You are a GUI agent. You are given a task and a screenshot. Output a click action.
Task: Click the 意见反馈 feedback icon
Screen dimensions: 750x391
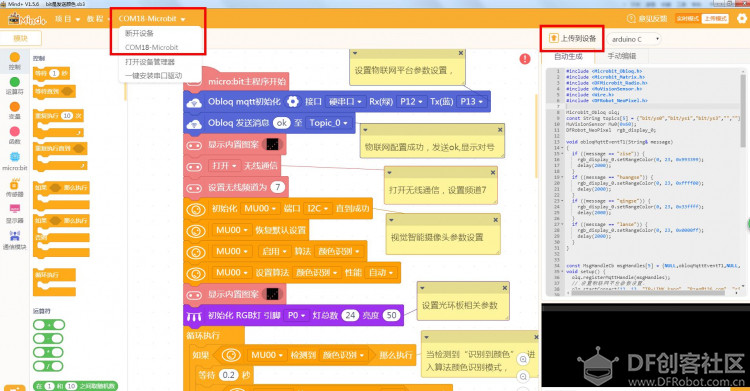631,19
